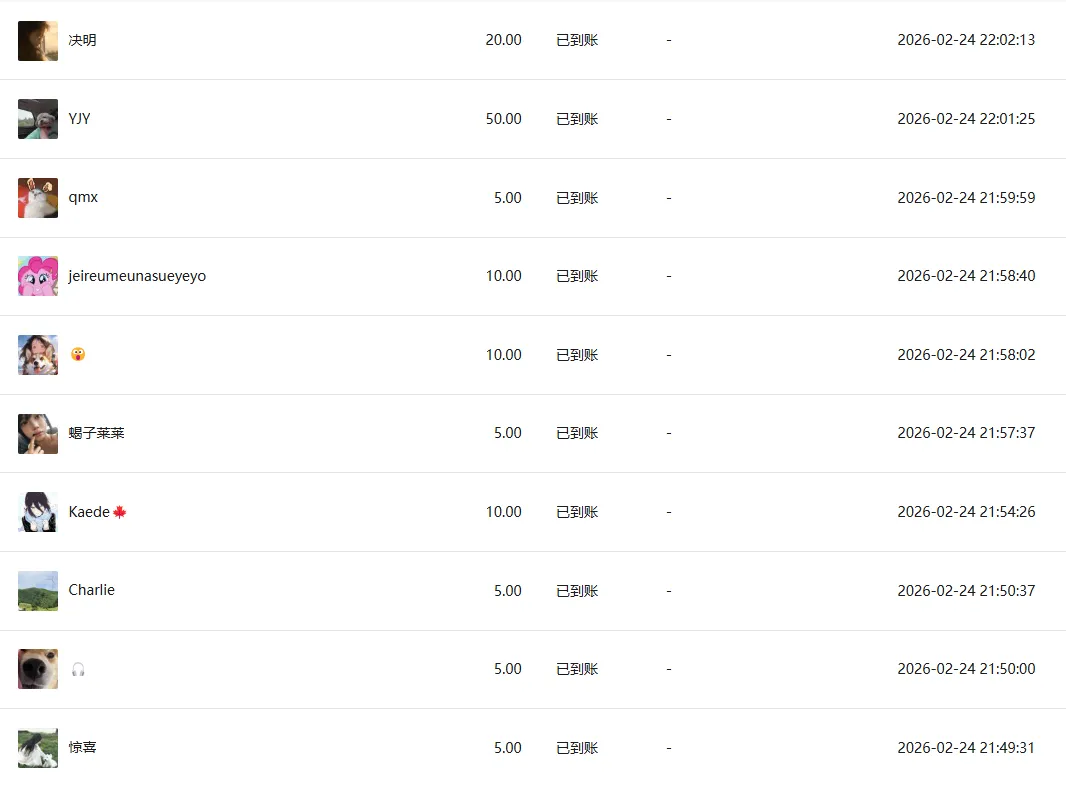Click the dog nose close-up avatar
Screen dimensions: 1066x785
coord(38,669)
